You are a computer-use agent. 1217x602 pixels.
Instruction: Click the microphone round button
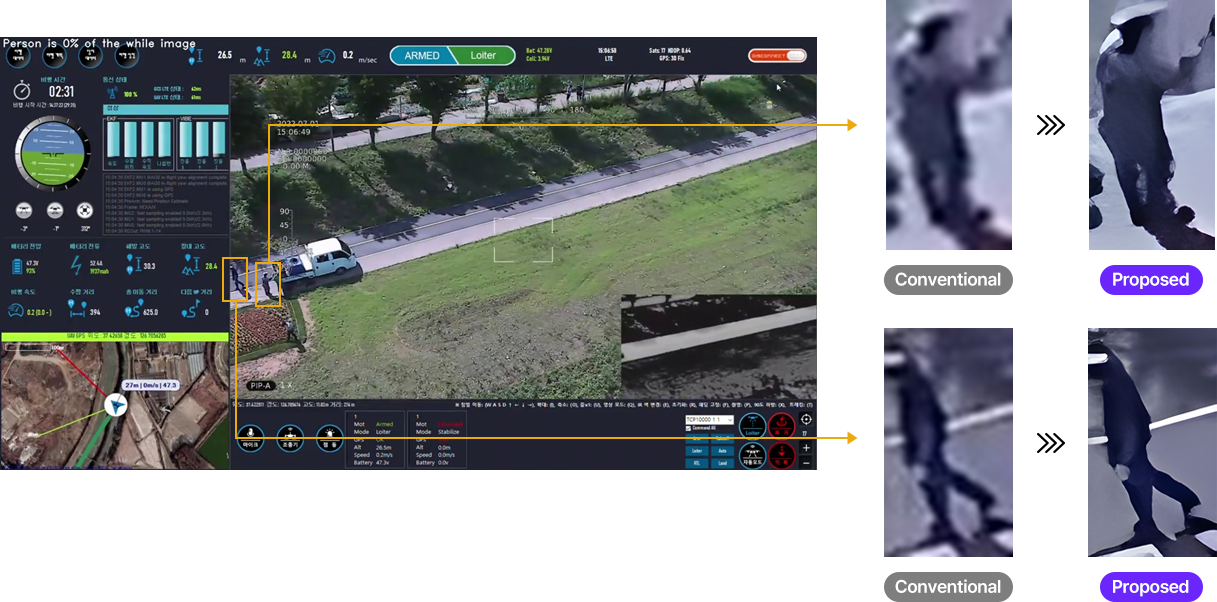click(251, 437)
